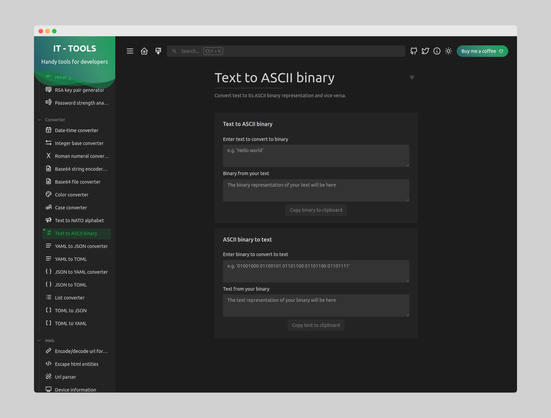551x418 pixels.
Task: Click the Encode/decode url link icon
Action: (x=48, y=351)
